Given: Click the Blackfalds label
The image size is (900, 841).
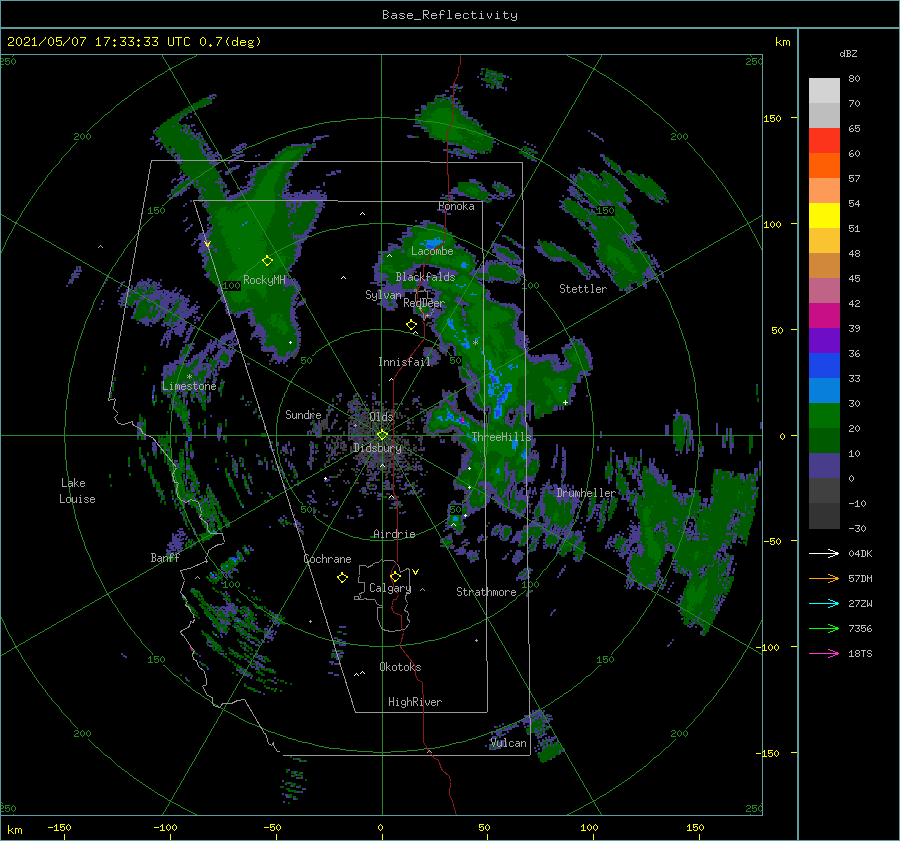Looking at the screenshot, I should [x=425, y=277].
